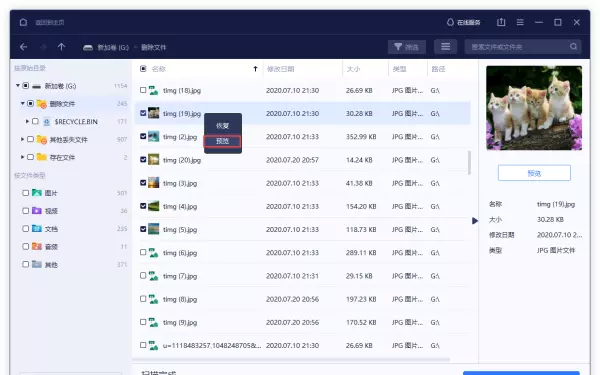Click the 其他 other-files category icon
600x375 pixels.
(37, 264)
